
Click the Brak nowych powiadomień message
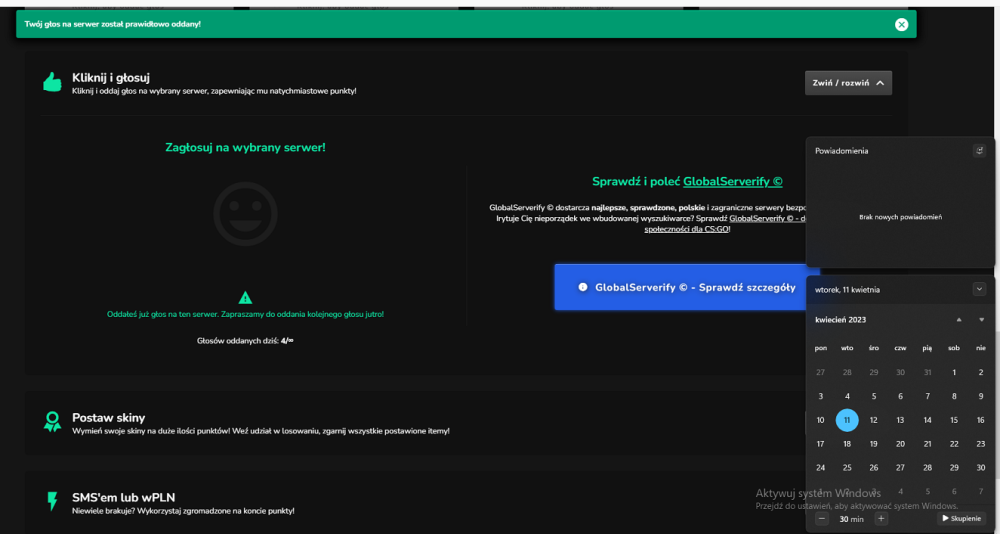[x=901, y=217]
